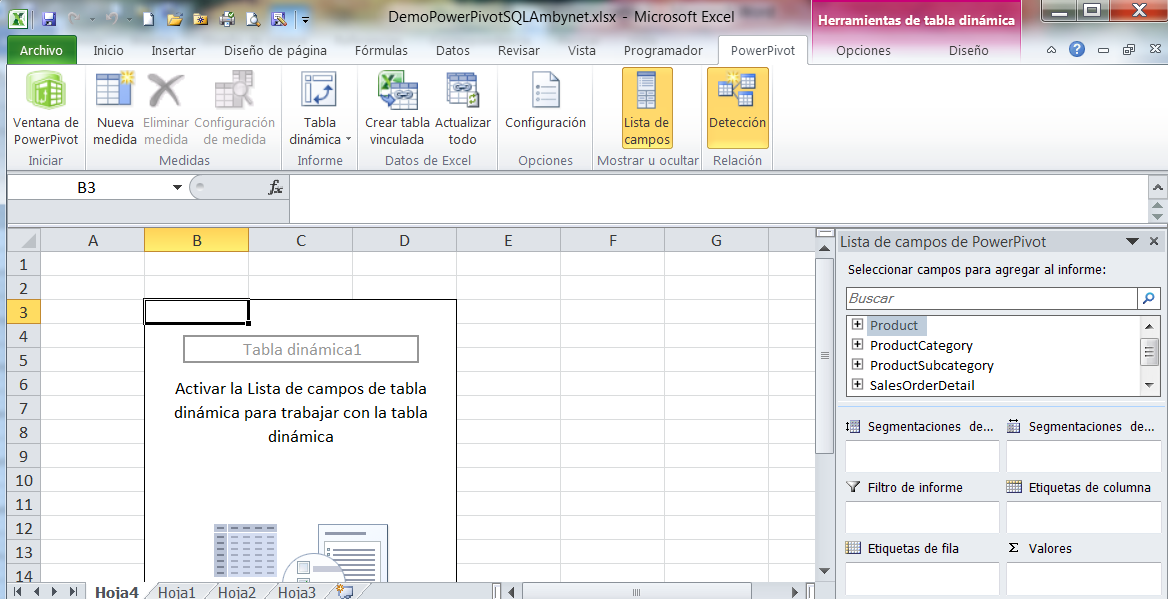This screenshot has height=599, width=1168.
Task: Select column D header
Action: coord(404,240)
